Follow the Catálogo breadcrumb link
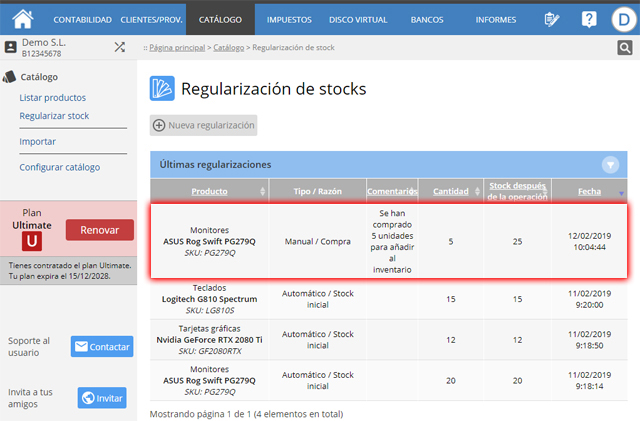 [x=229, y=48]
